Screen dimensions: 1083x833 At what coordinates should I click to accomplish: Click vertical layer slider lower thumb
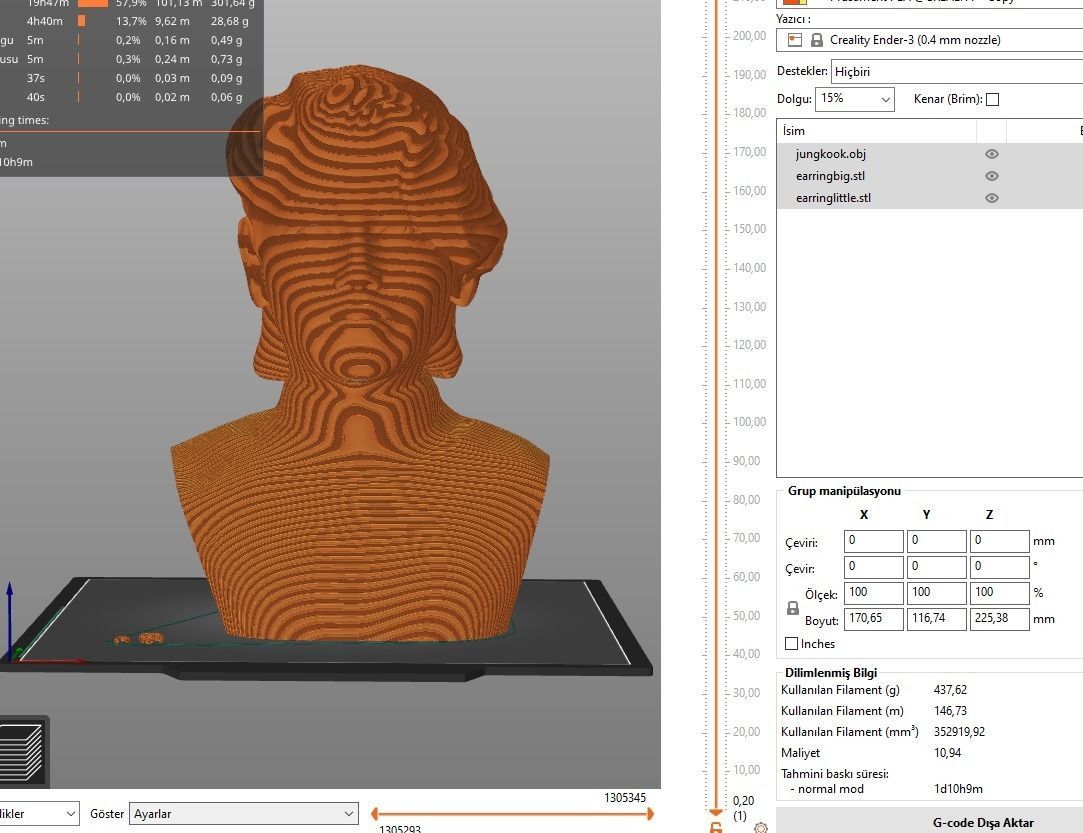[716, 812]
